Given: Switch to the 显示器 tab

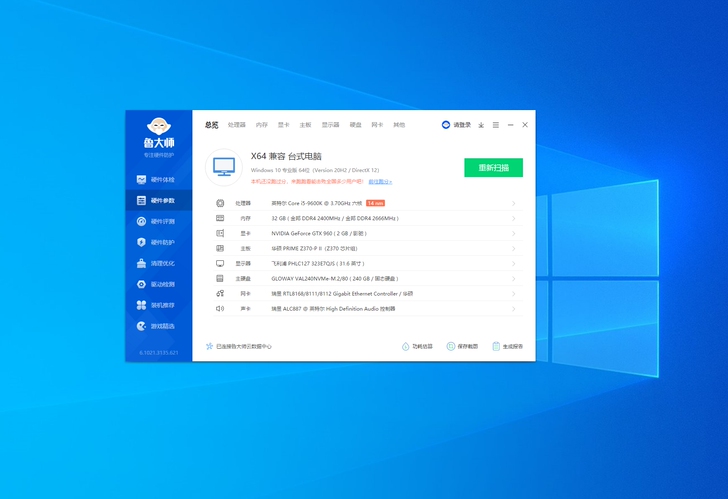Looking at the screenshot, I should click(x=331, y=125).
